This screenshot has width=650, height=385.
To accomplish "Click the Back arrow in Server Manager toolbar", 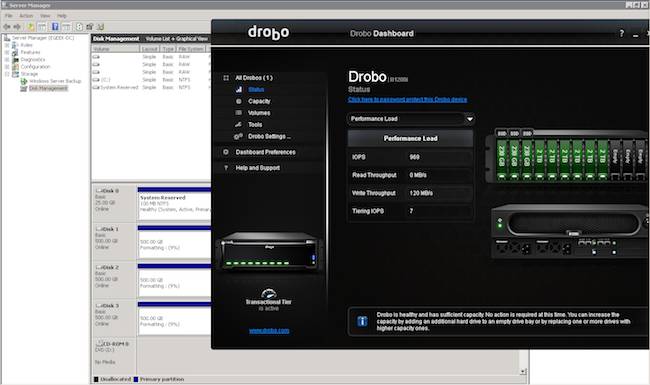I will (x=7, y=27).
